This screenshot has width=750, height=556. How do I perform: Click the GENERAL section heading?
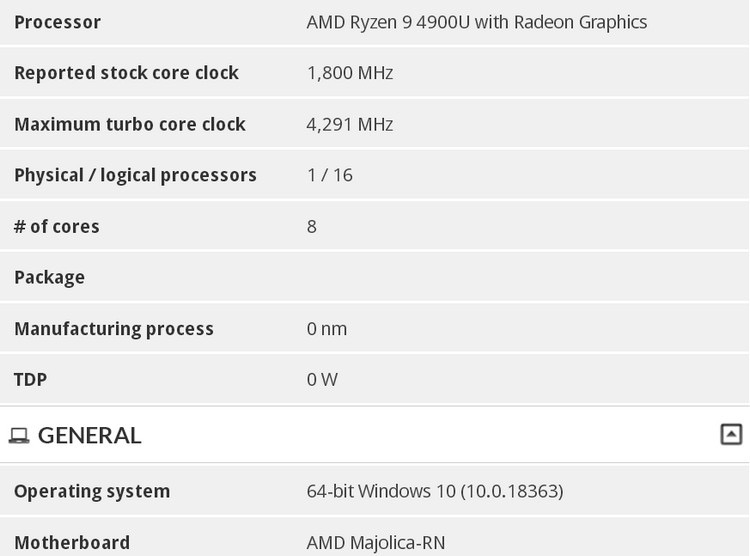pos(89,435)
